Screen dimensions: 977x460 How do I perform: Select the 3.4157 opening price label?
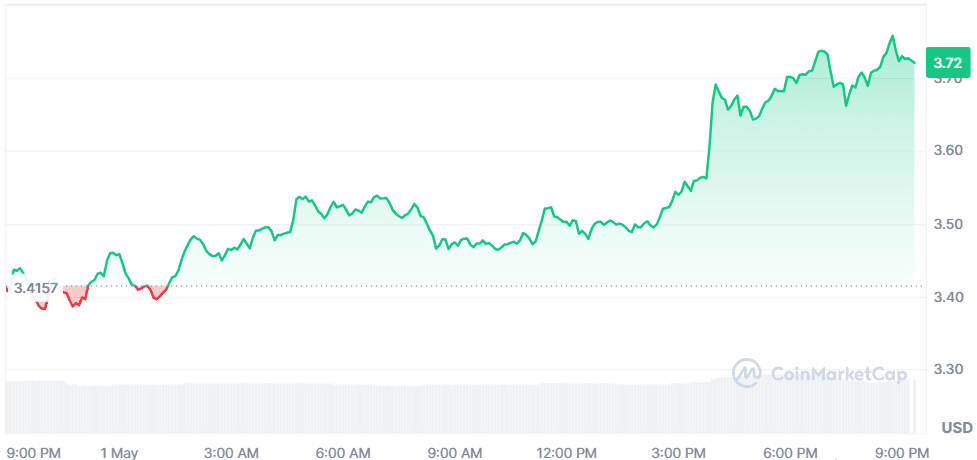[x=35, y=289]
